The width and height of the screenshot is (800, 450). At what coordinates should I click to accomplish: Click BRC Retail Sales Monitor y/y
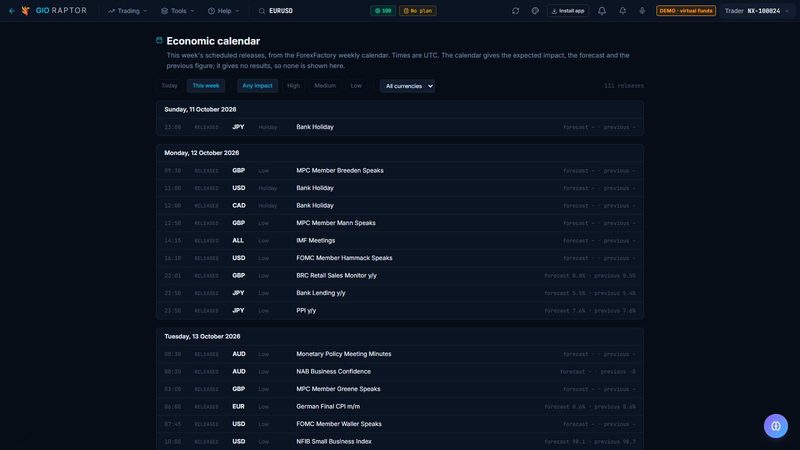coord(400,276)
